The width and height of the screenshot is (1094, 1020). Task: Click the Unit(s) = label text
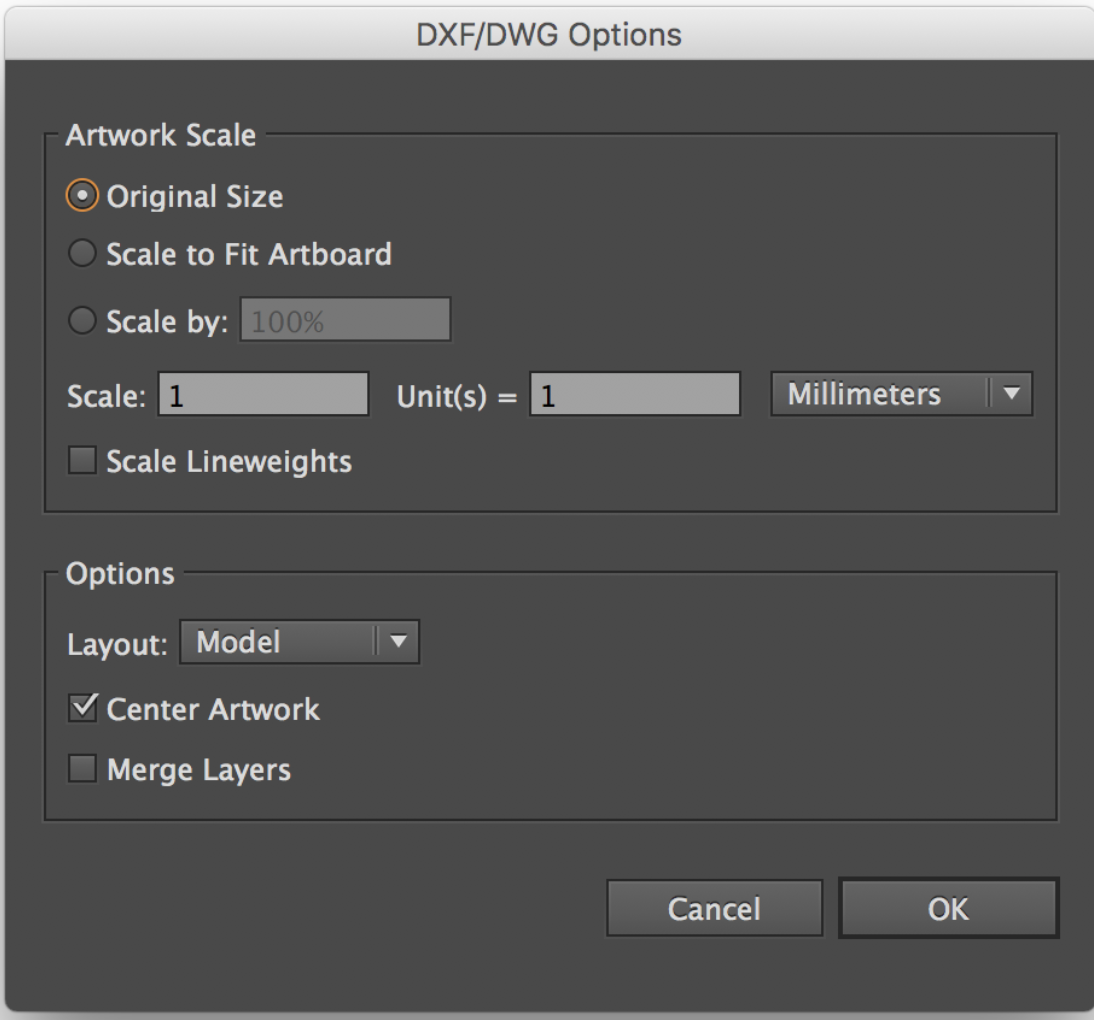click(457, 396)
